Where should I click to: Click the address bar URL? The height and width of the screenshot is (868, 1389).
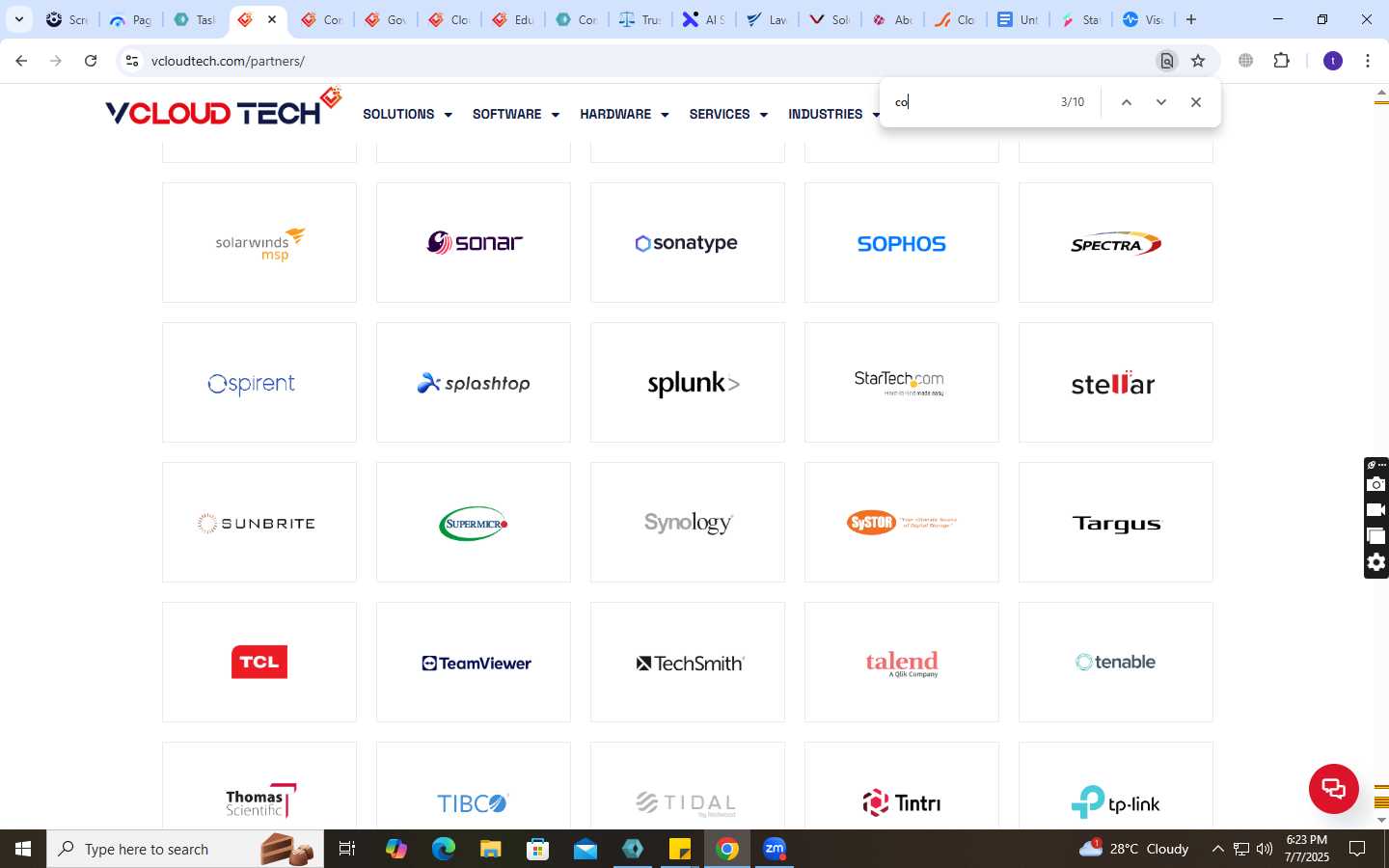coord(228,61)
